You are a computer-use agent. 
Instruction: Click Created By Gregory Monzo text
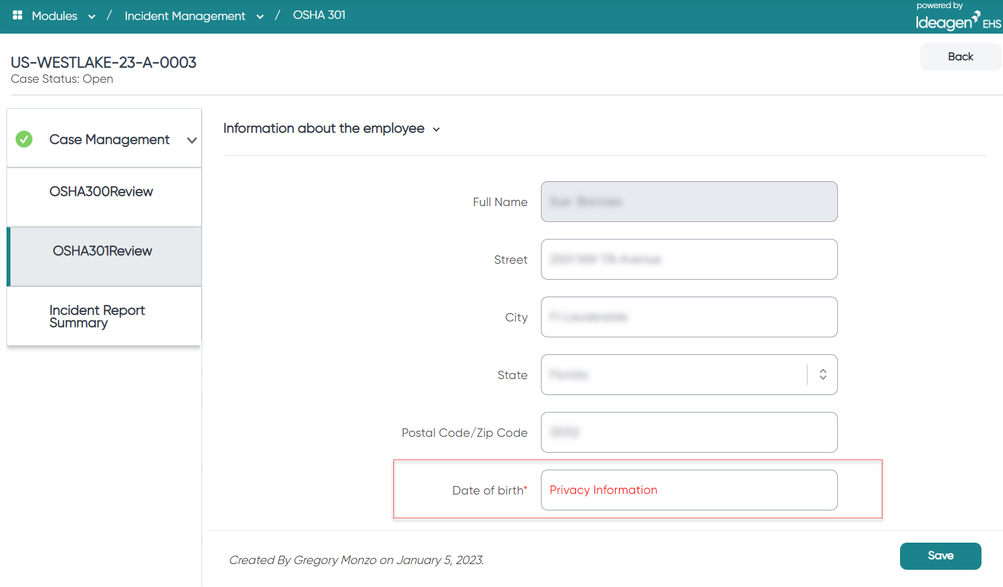(x=356, y=560)
